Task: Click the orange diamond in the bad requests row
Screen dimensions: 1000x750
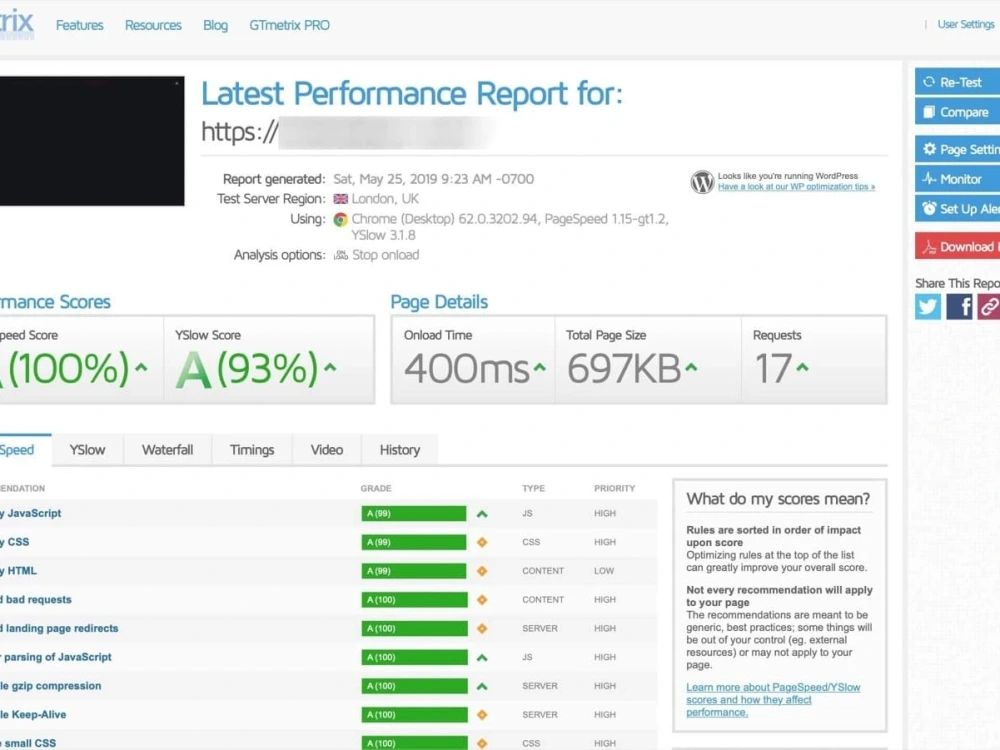Action: pos(482,599)
